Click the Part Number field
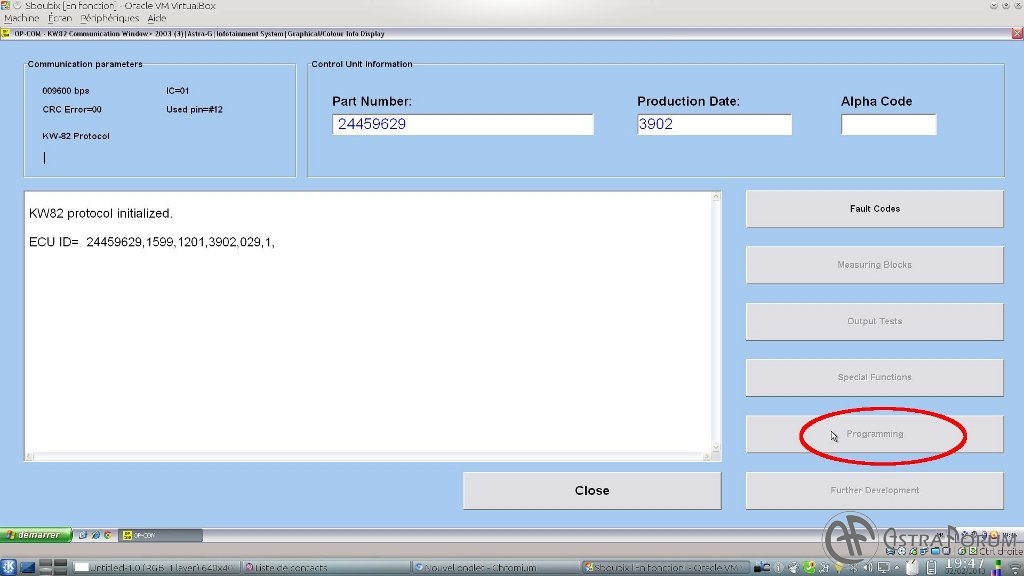The height and width of the screenshot is (576, 1024). 463,124
